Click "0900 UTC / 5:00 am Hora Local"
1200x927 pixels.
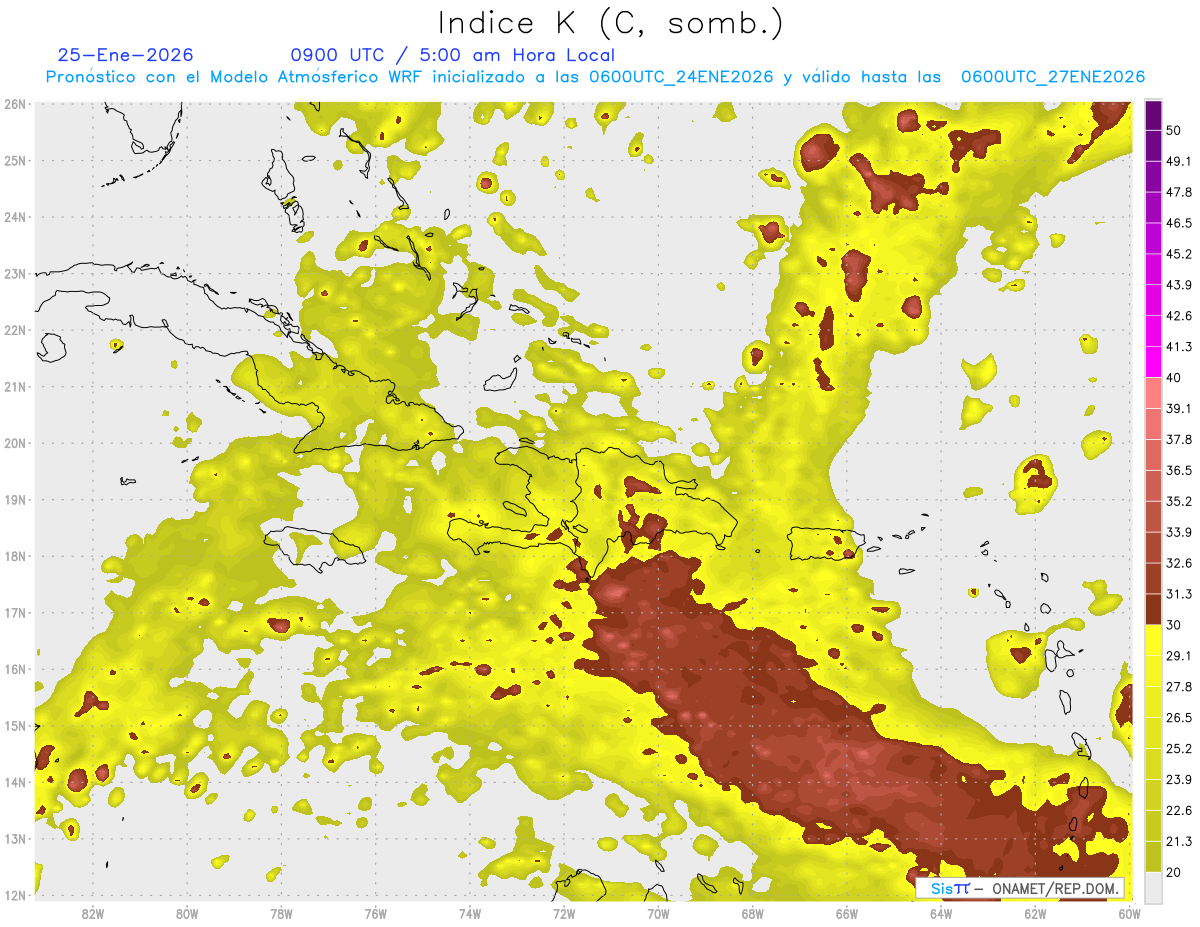(x=452, y=55)
